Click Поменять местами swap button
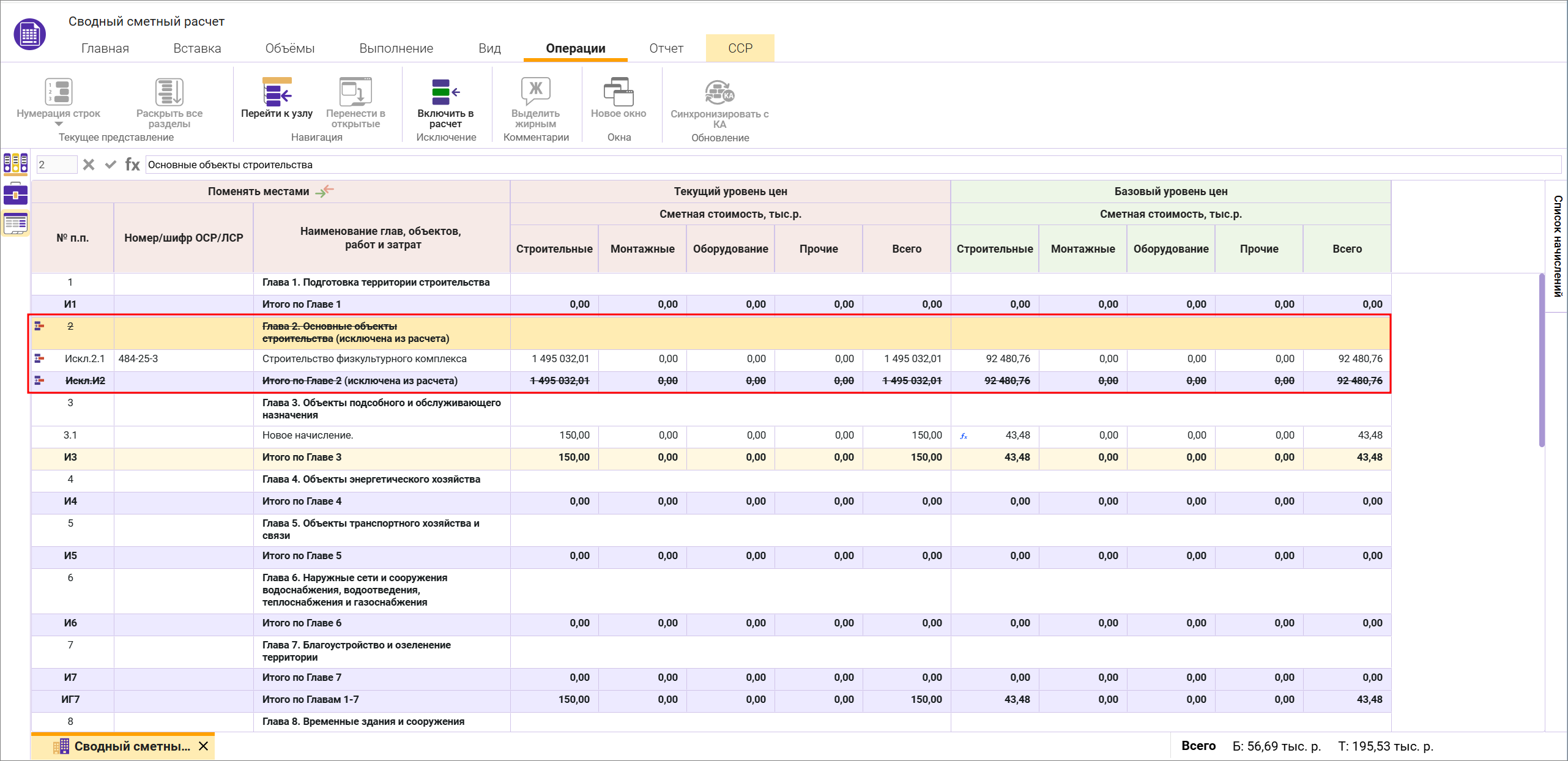 click(x=325, y=191)
